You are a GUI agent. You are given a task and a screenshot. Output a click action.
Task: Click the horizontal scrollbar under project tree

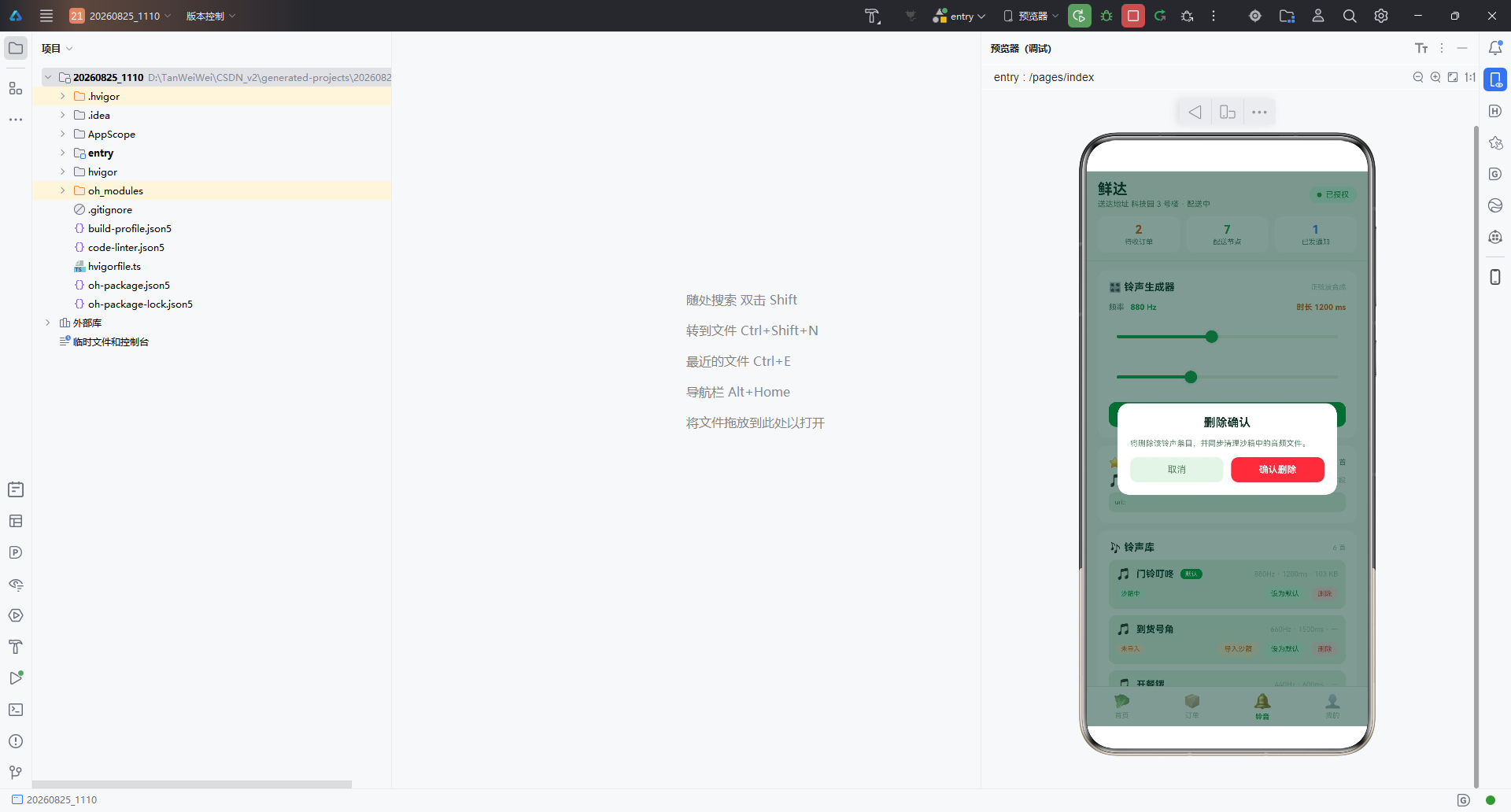click(x=192, y=784)
